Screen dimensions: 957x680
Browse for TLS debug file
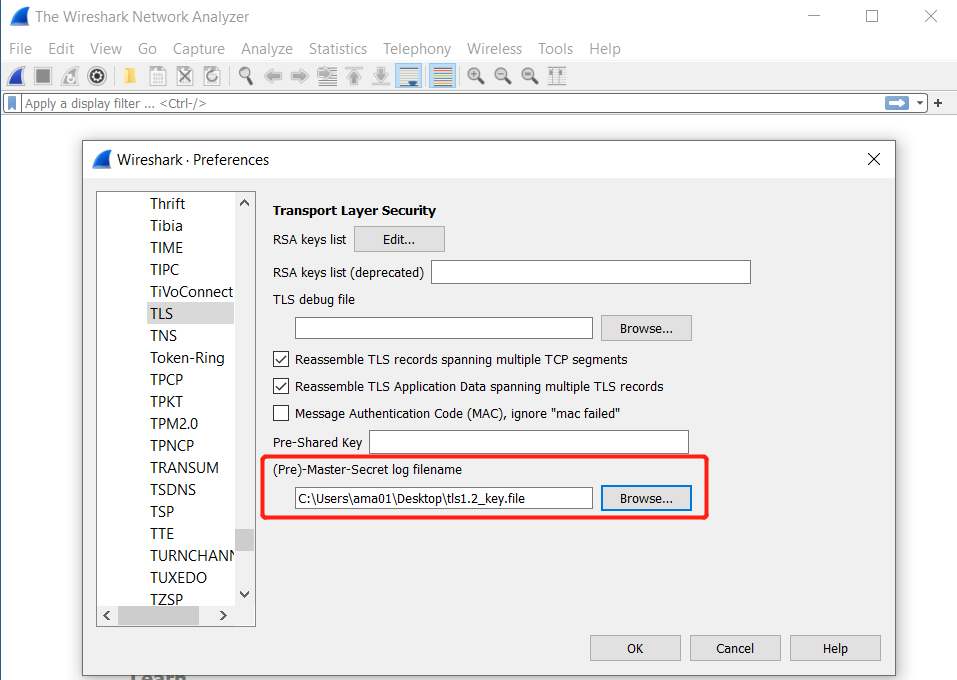pyautogui.click(x=646, y=328)
